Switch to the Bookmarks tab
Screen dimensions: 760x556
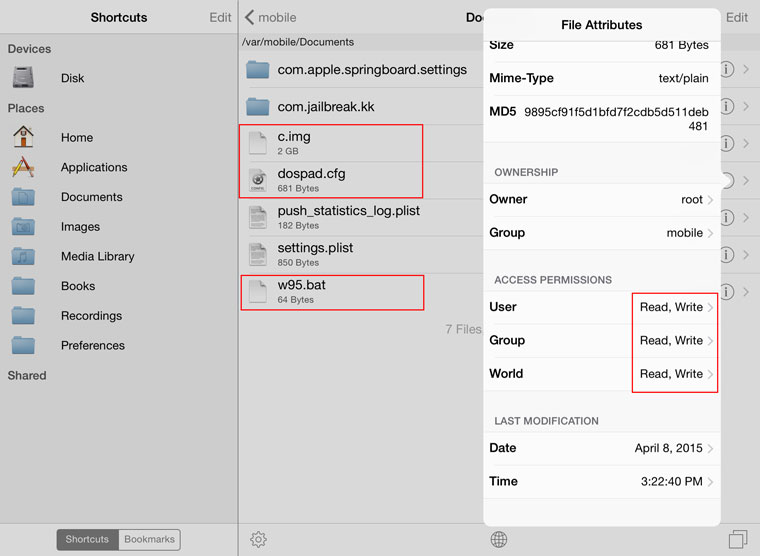click(x=149, y=539)
